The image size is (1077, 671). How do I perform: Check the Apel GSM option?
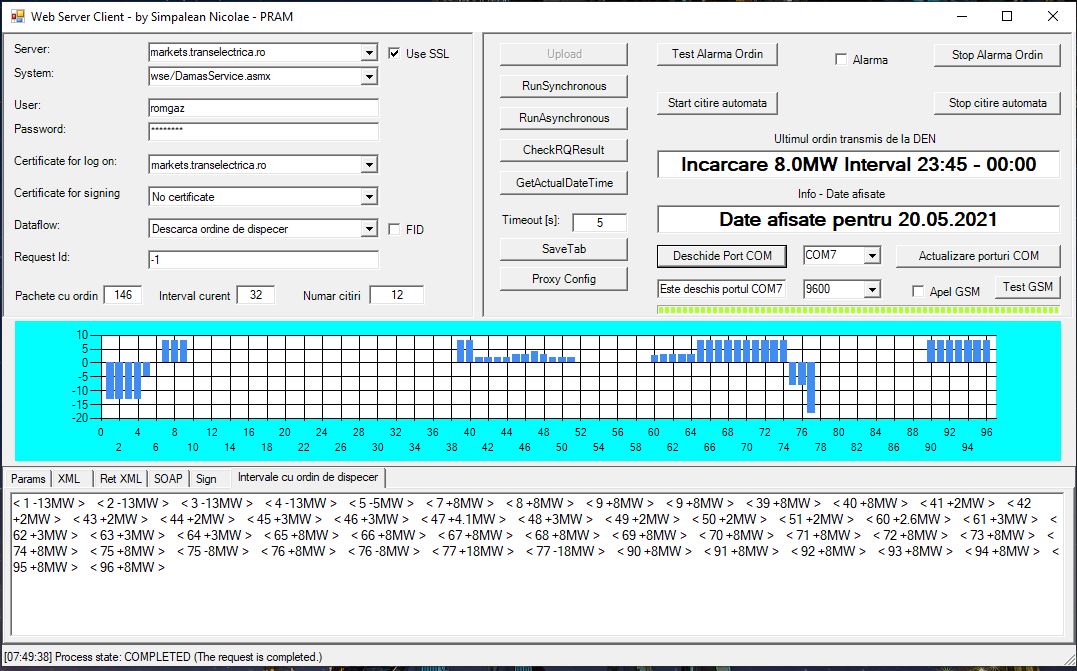click(919, 291)
